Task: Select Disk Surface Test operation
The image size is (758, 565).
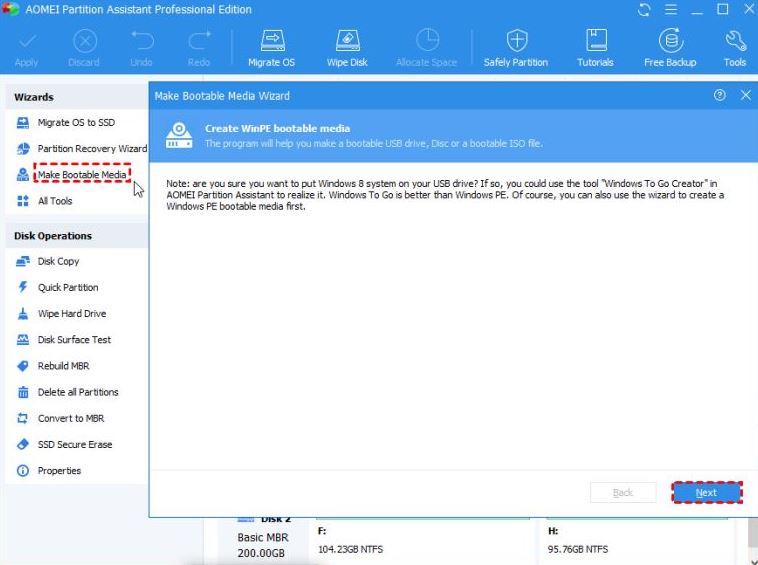Action: click(74, 340)
